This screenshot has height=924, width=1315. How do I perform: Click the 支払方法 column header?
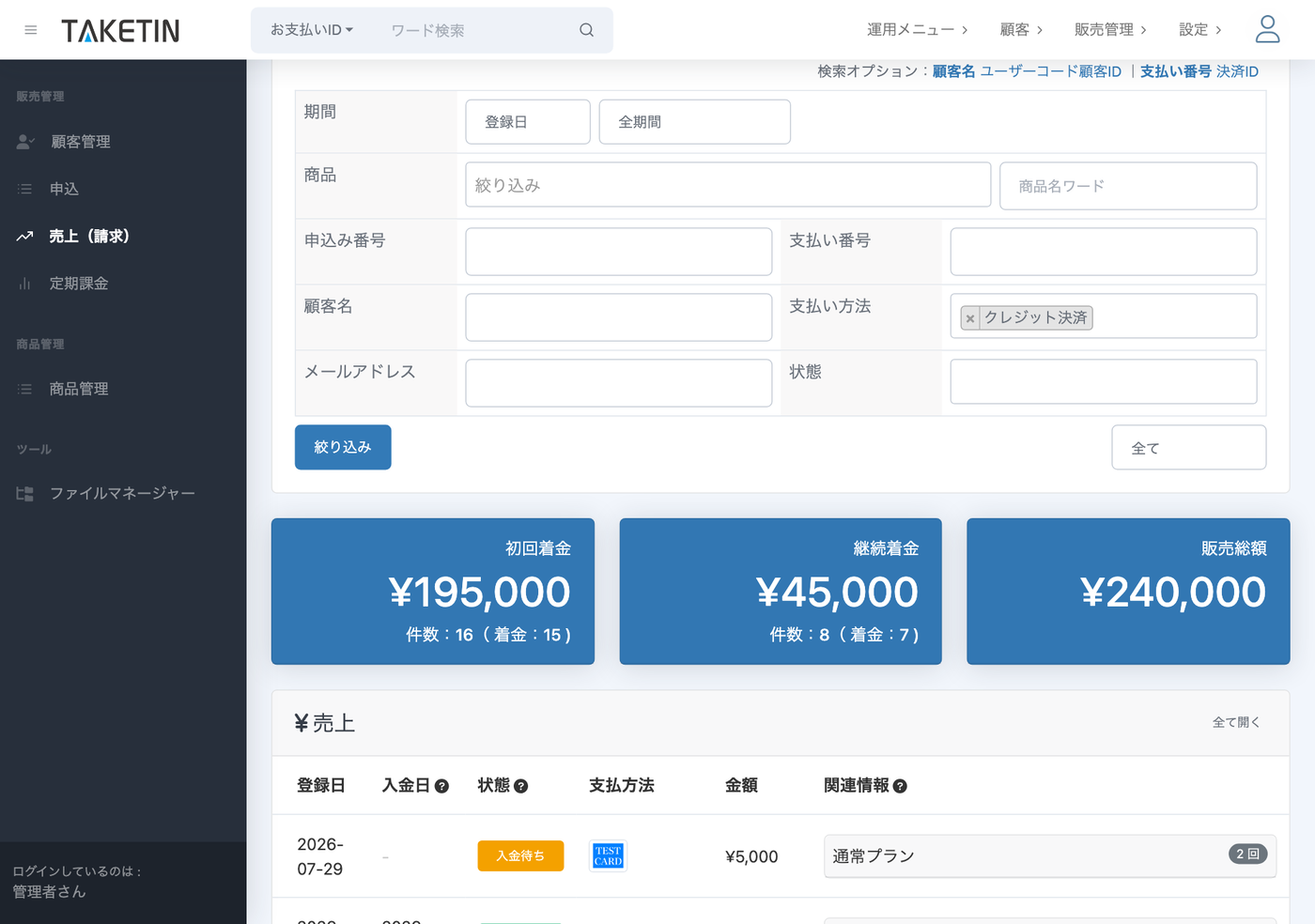click(x=622, y=785)
